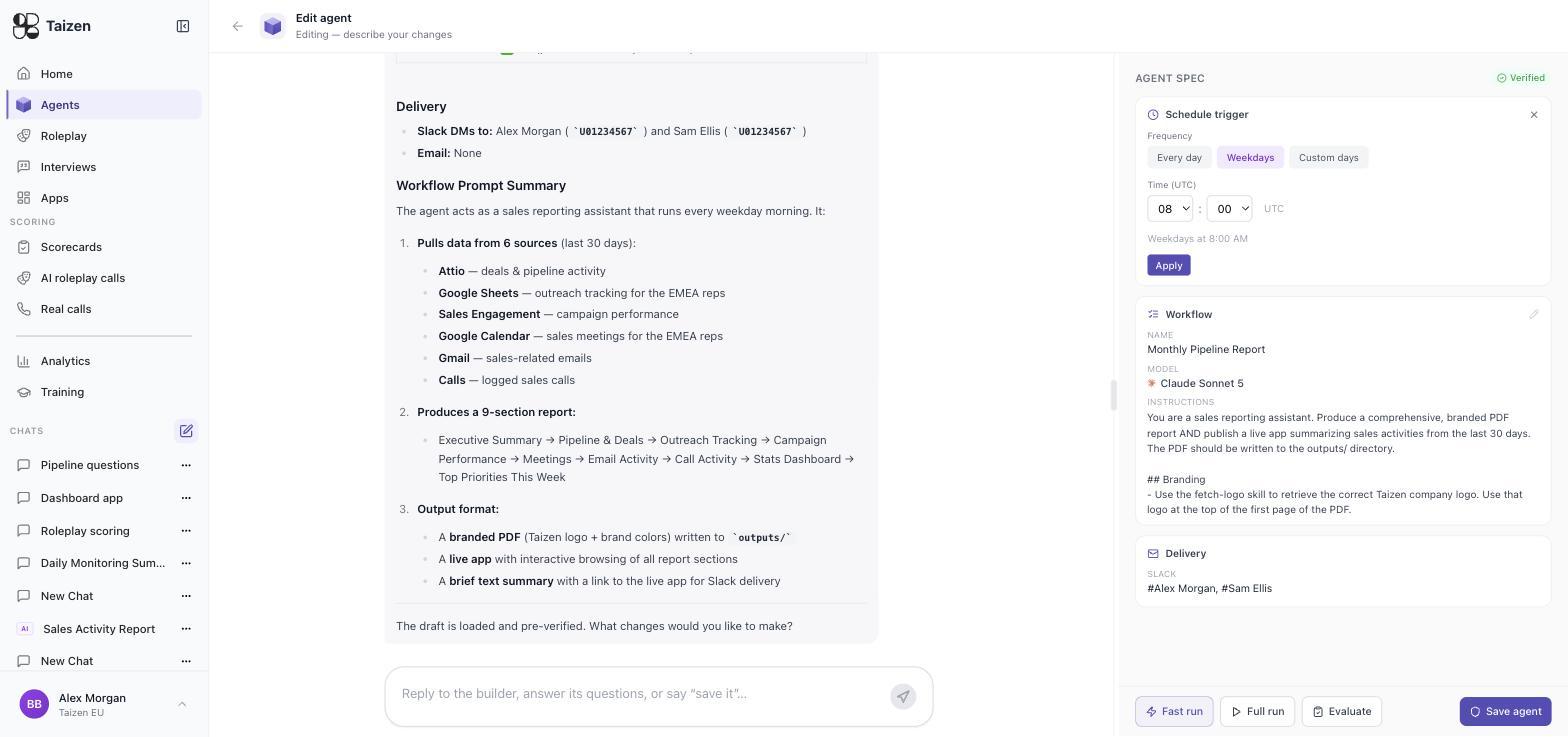Screen dimensions: 1568x737
Task: Open the hour dropdown showing 08
Action: tap(1170, 209)
